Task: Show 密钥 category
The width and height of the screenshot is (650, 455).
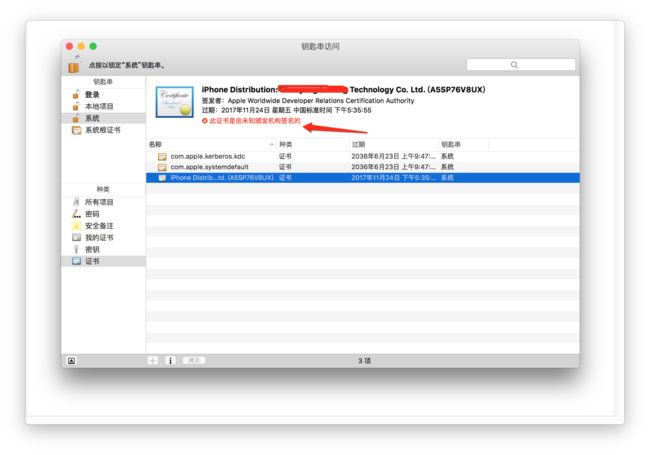Action: [x=103, y=249]
